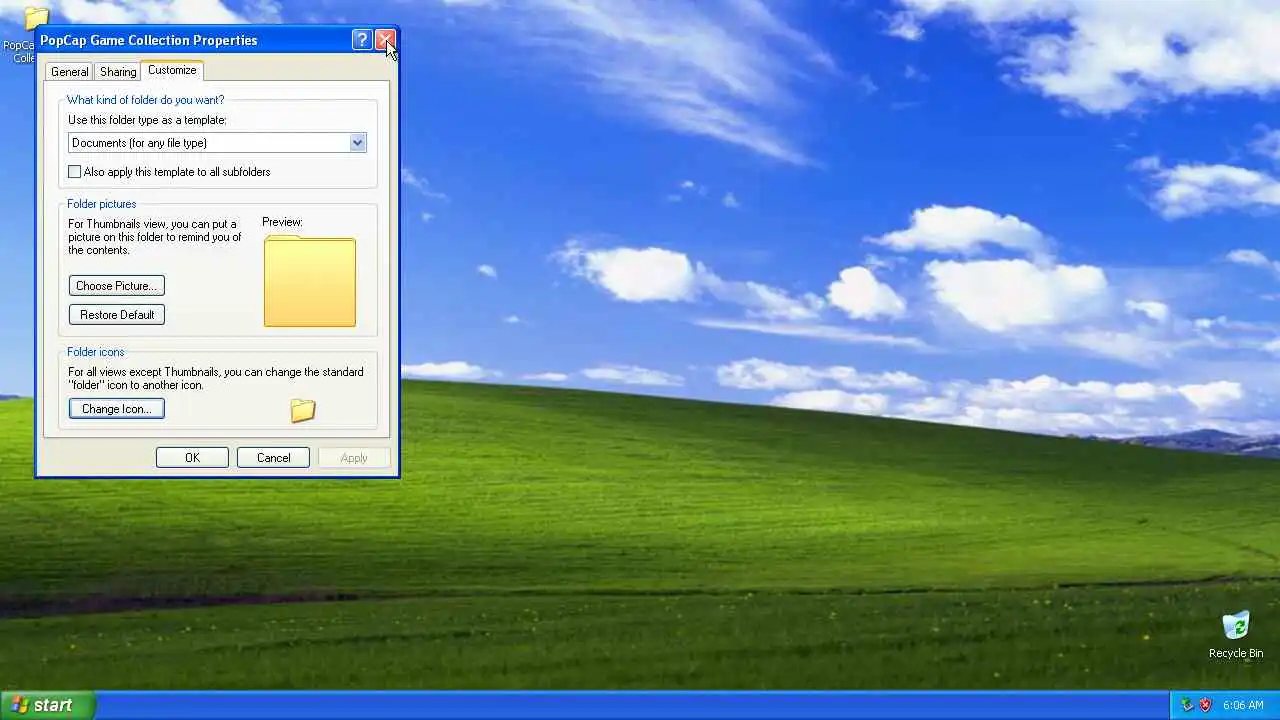Click the 'Documents (for any file type)' field text
1280x720 pixels.
139,143
